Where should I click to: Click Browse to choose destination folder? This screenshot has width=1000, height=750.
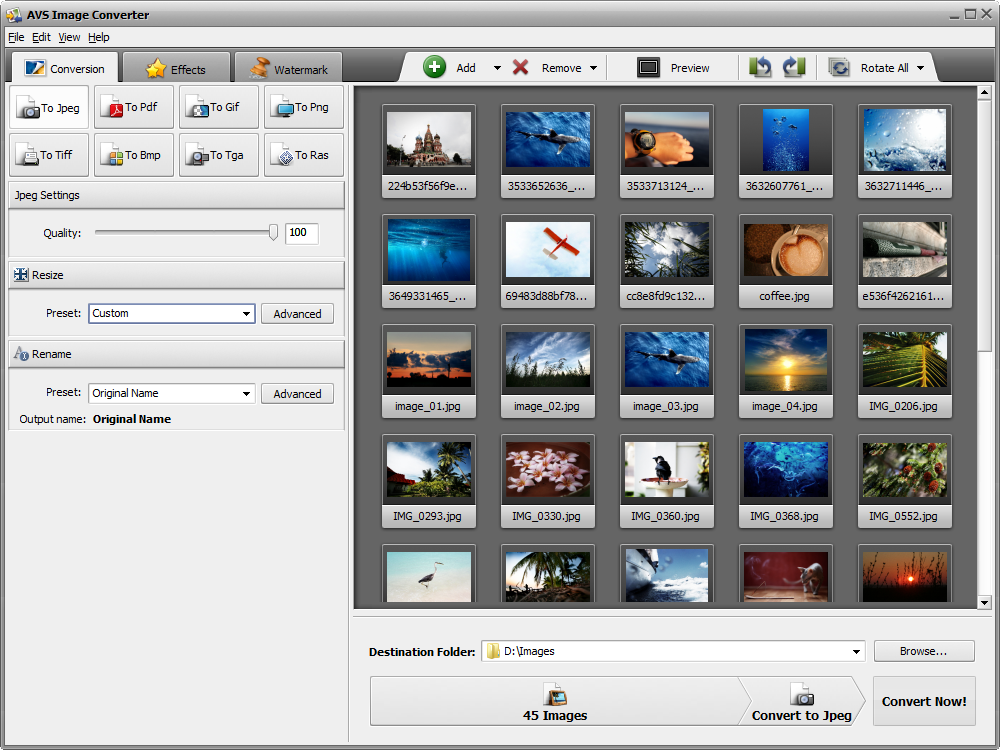click(923, 651)
